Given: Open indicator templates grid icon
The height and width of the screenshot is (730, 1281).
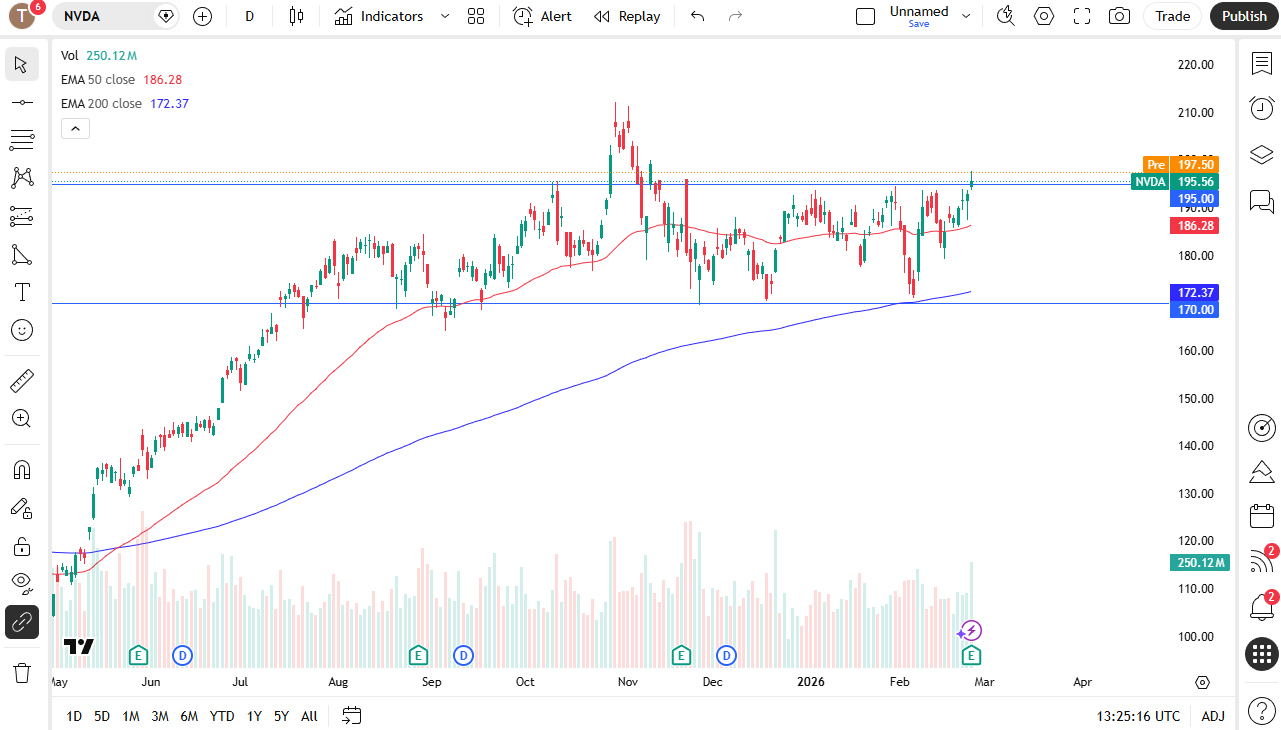Looking at the screenshot, I should [476, 16].
